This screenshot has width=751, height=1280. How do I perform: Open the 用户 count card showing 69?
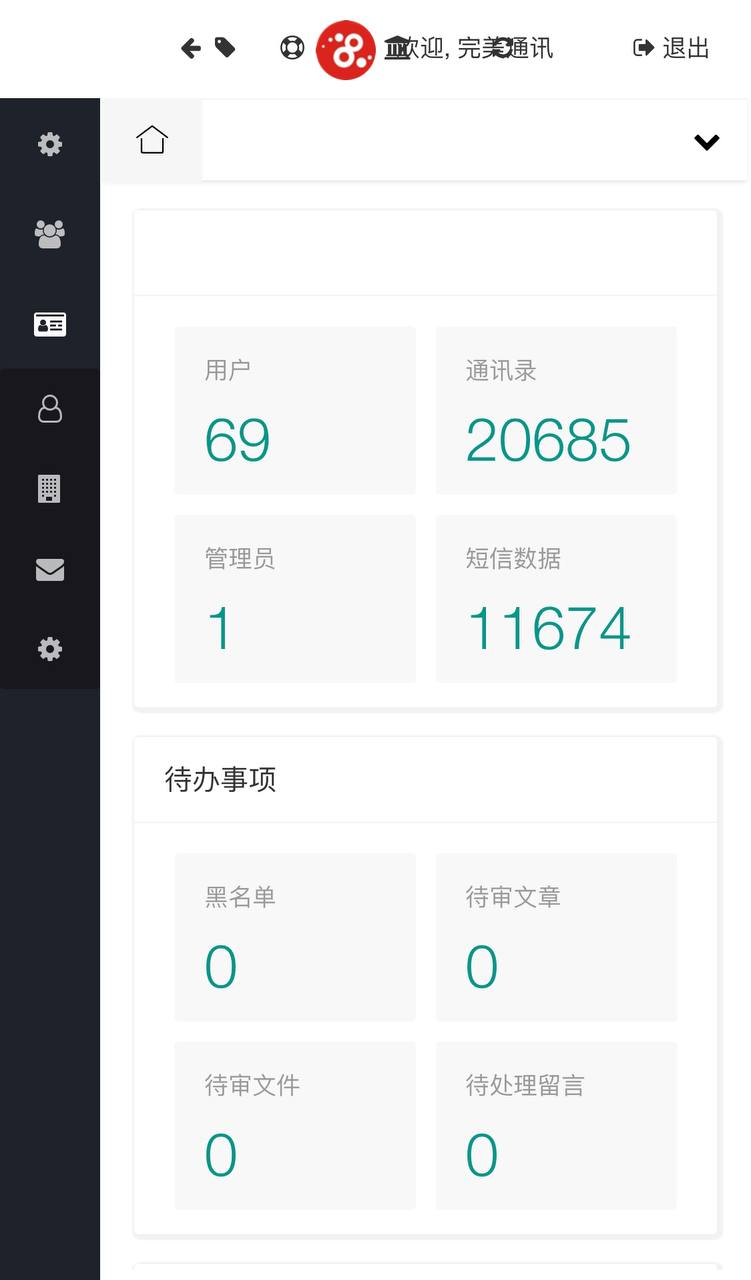point(295,410)
